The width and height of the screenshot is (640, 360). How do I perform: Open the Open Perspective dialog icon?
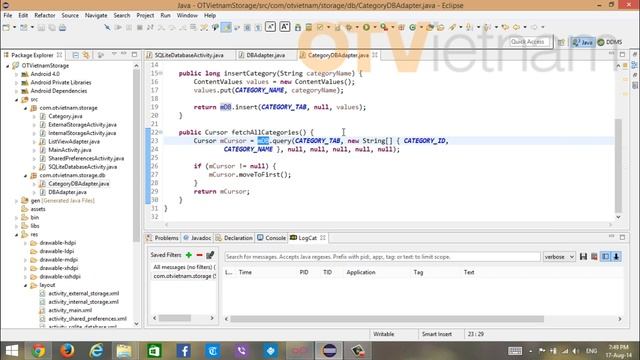click(x=561, y=42)
